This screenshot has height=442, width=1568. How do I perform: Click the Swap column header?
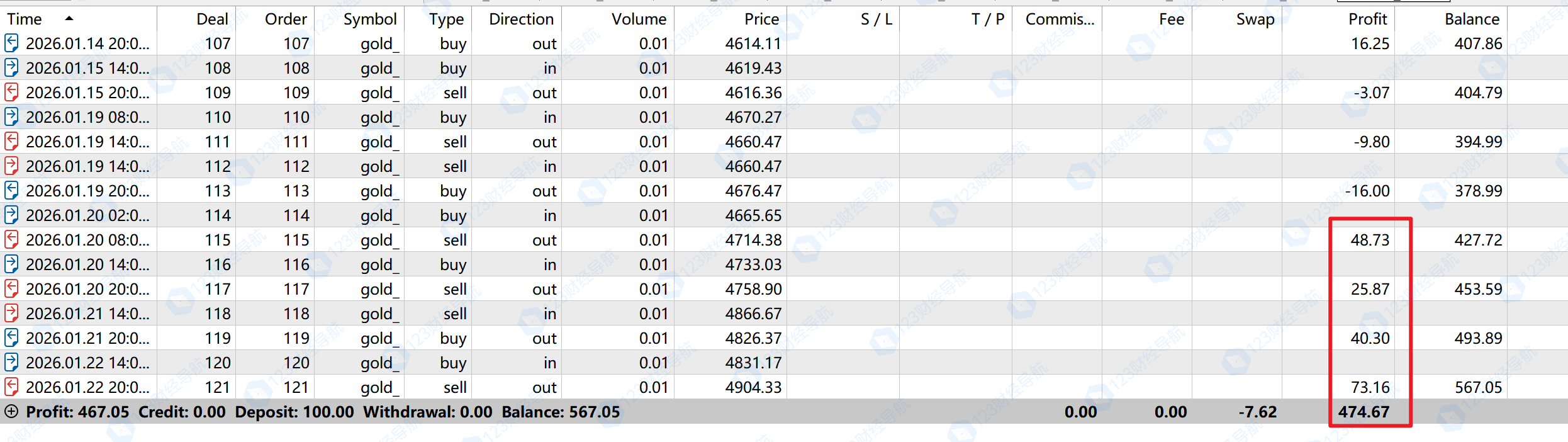[x=1255, y=19]
